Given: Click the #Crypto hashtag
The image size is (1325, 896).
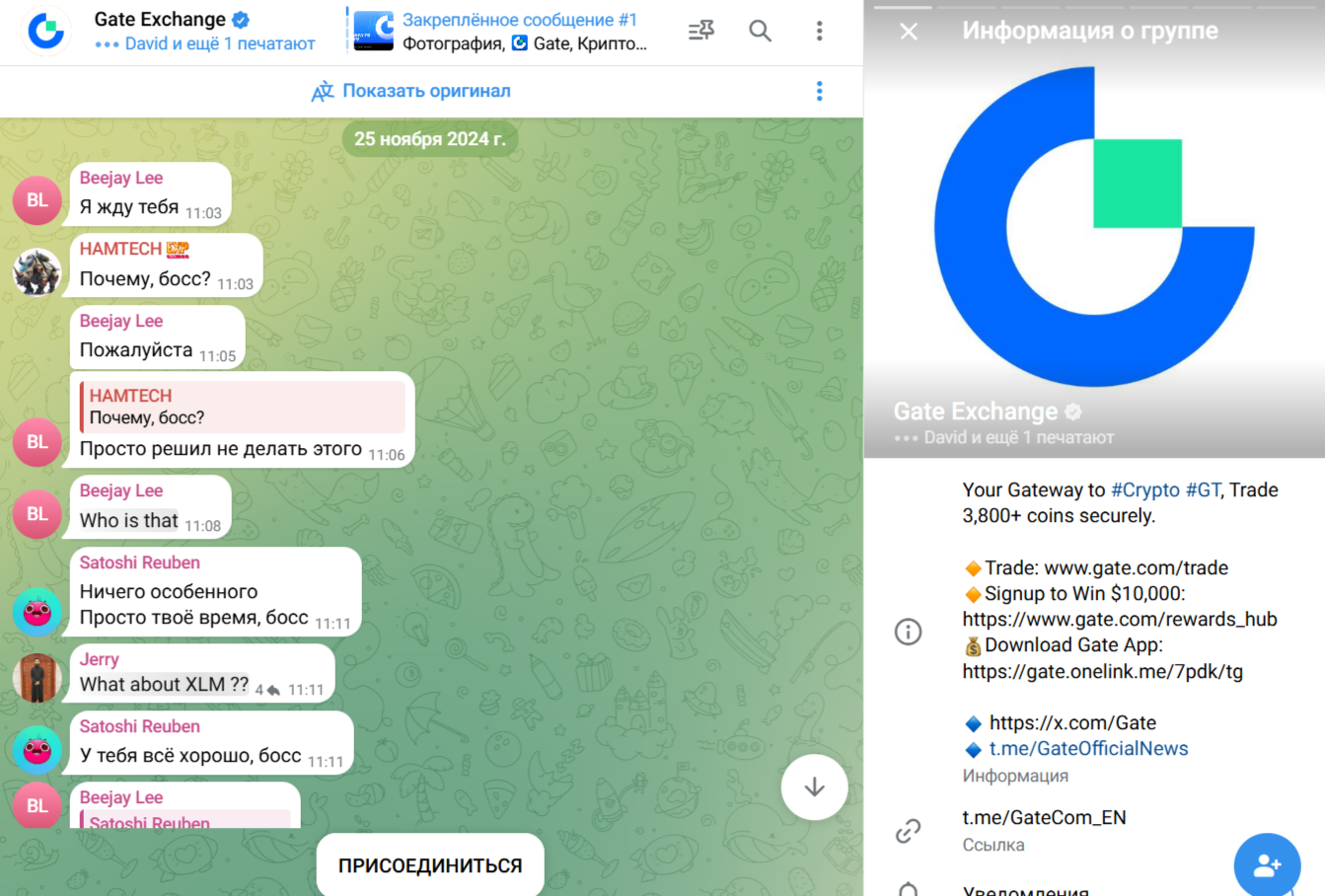Looking at the screenshot, I should pos(1145,490).
